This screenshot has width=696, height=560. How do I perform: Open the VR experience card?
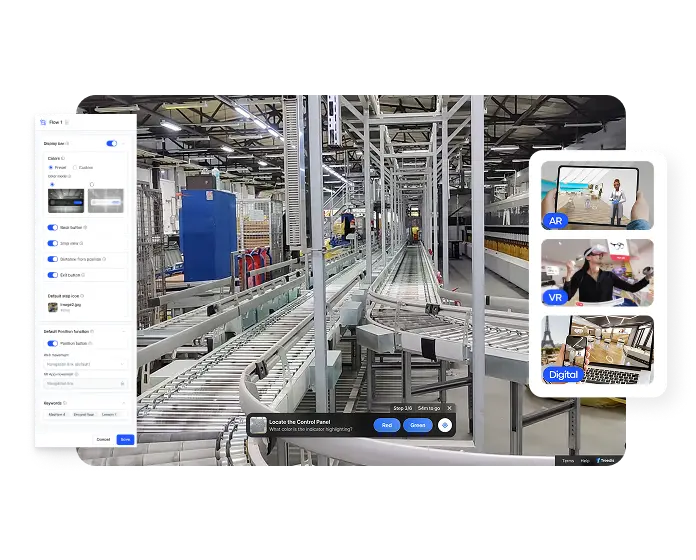(x=597, y=273)
